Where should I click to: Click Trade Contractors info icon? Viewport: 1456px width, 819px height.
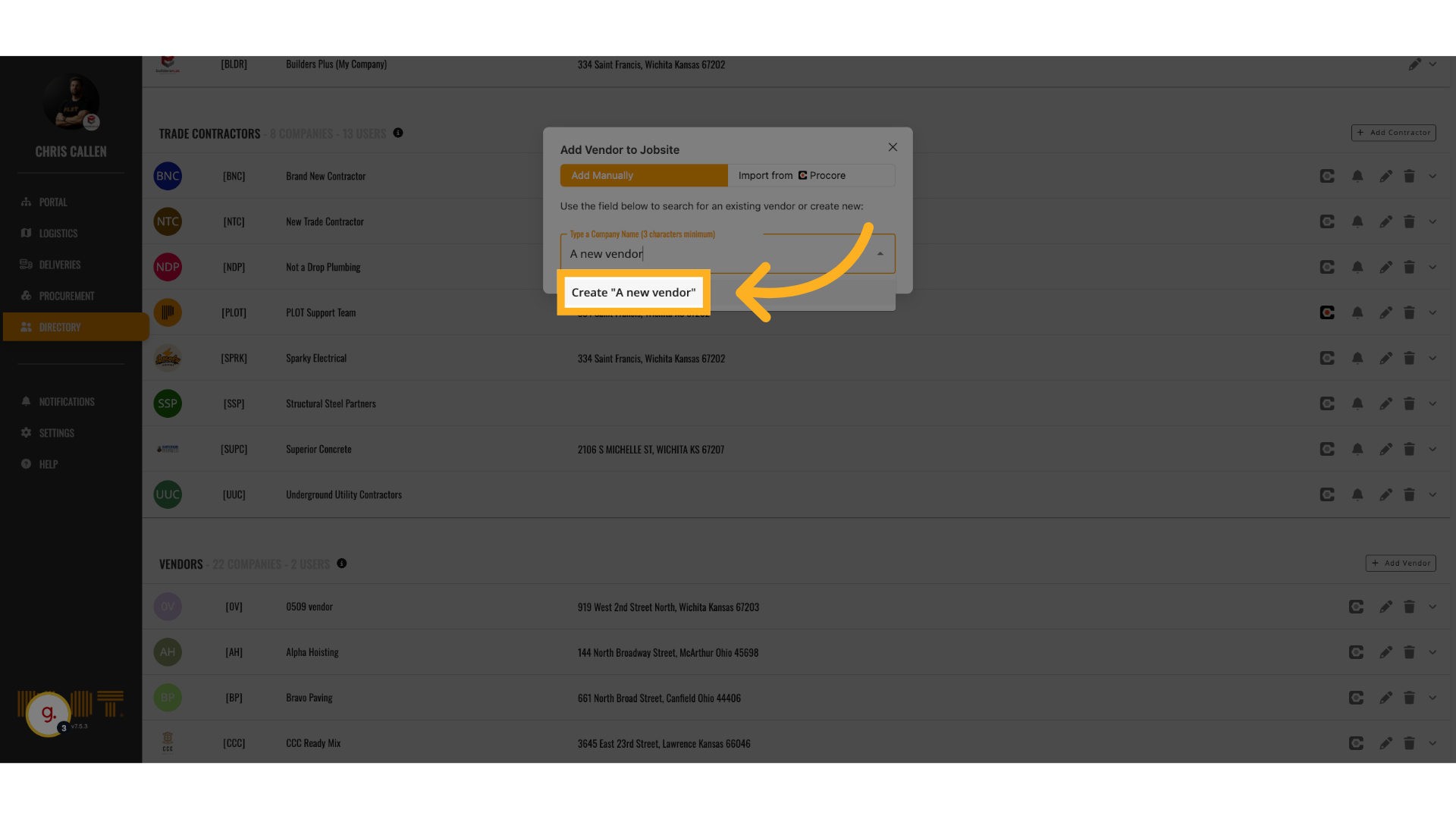pyautogui.click(x=398, y=133)
